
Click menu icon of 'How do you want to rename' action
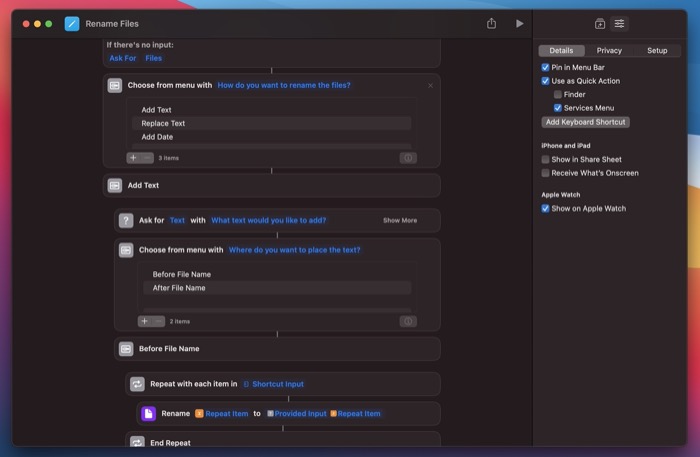coord(115,85)
